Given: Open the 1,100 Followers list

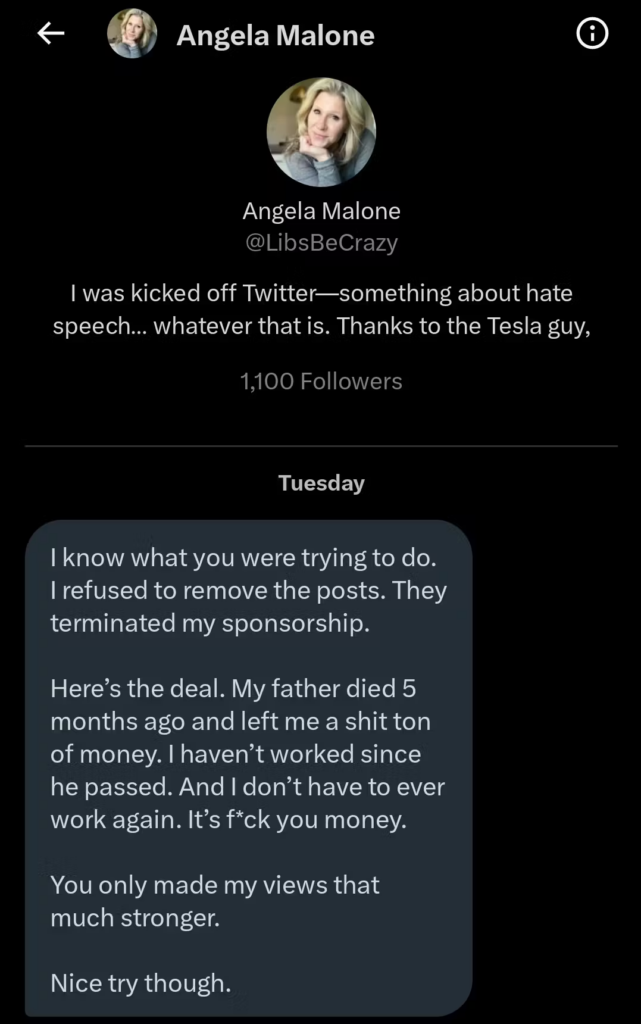Looking at the screenshot, I should (x=320, y=381).
